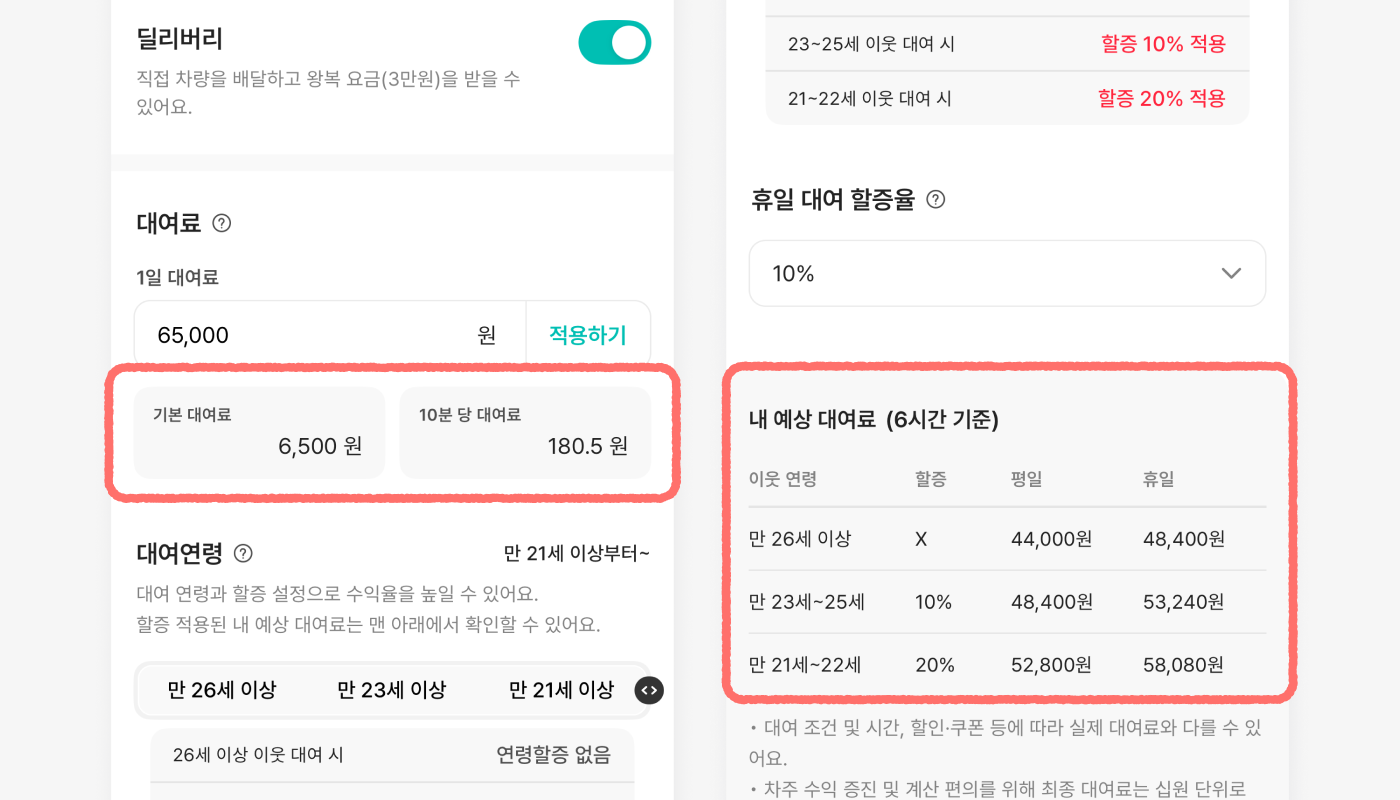Click the chevron on the 10% dropdown
This screenshot has width=1400, height=800.
tap(1231, 272)
